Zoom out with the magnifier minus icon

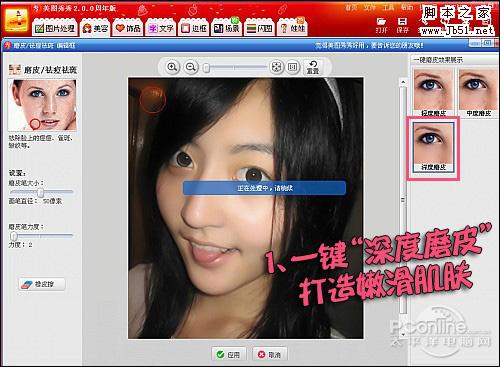click(x=191, y=67)
